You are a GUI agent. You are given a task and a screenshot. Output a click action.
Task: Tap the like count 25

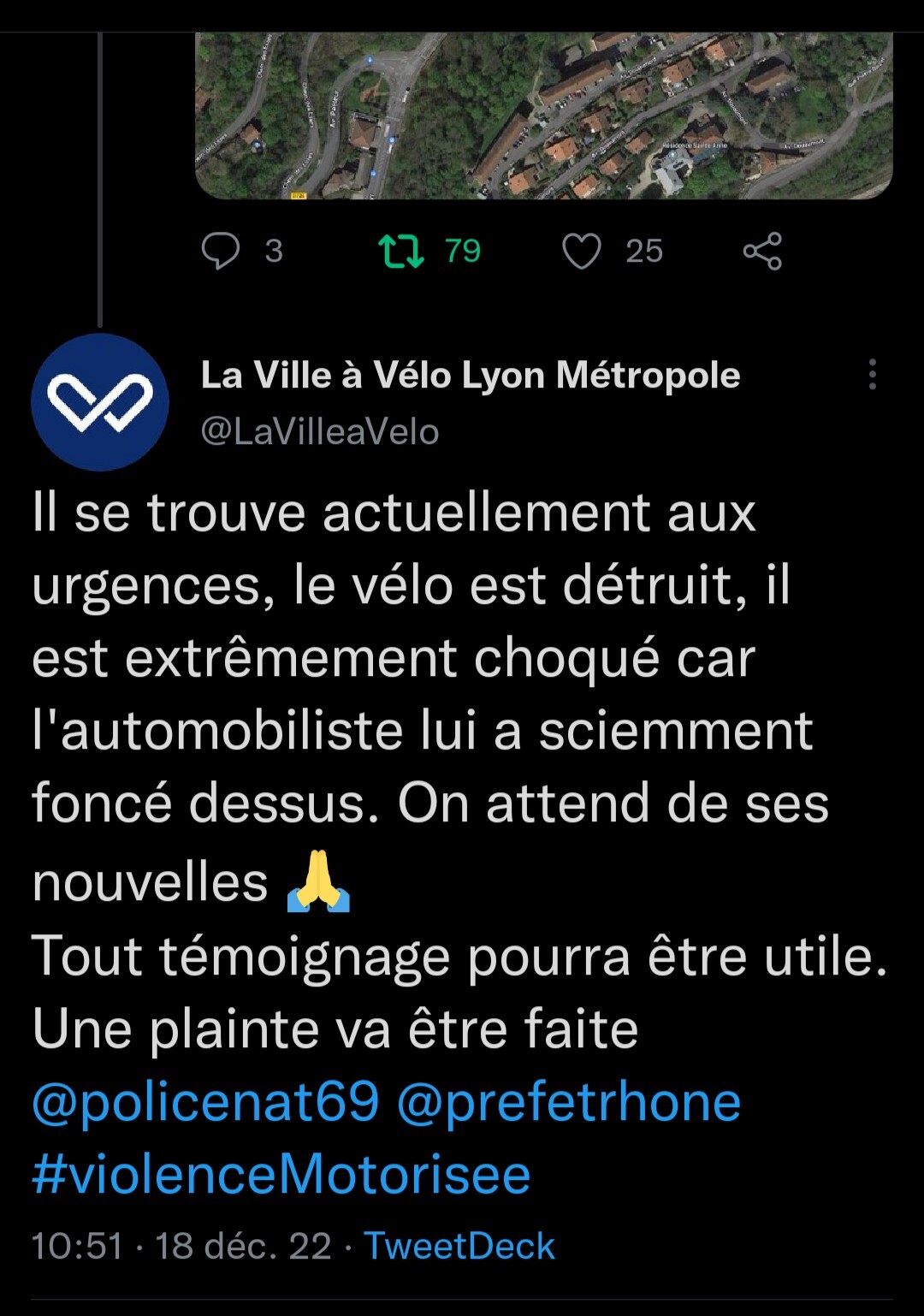[644, 251]
